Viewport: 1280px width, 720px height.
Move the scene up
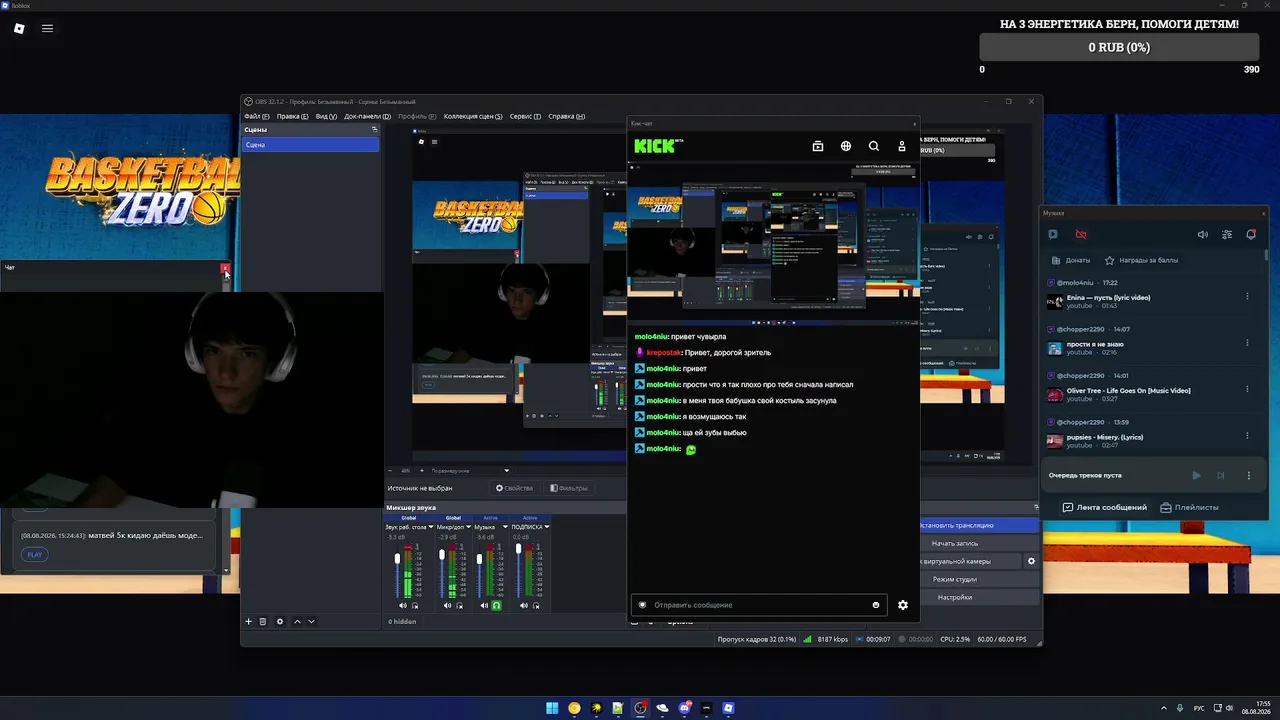click(297, 622)
